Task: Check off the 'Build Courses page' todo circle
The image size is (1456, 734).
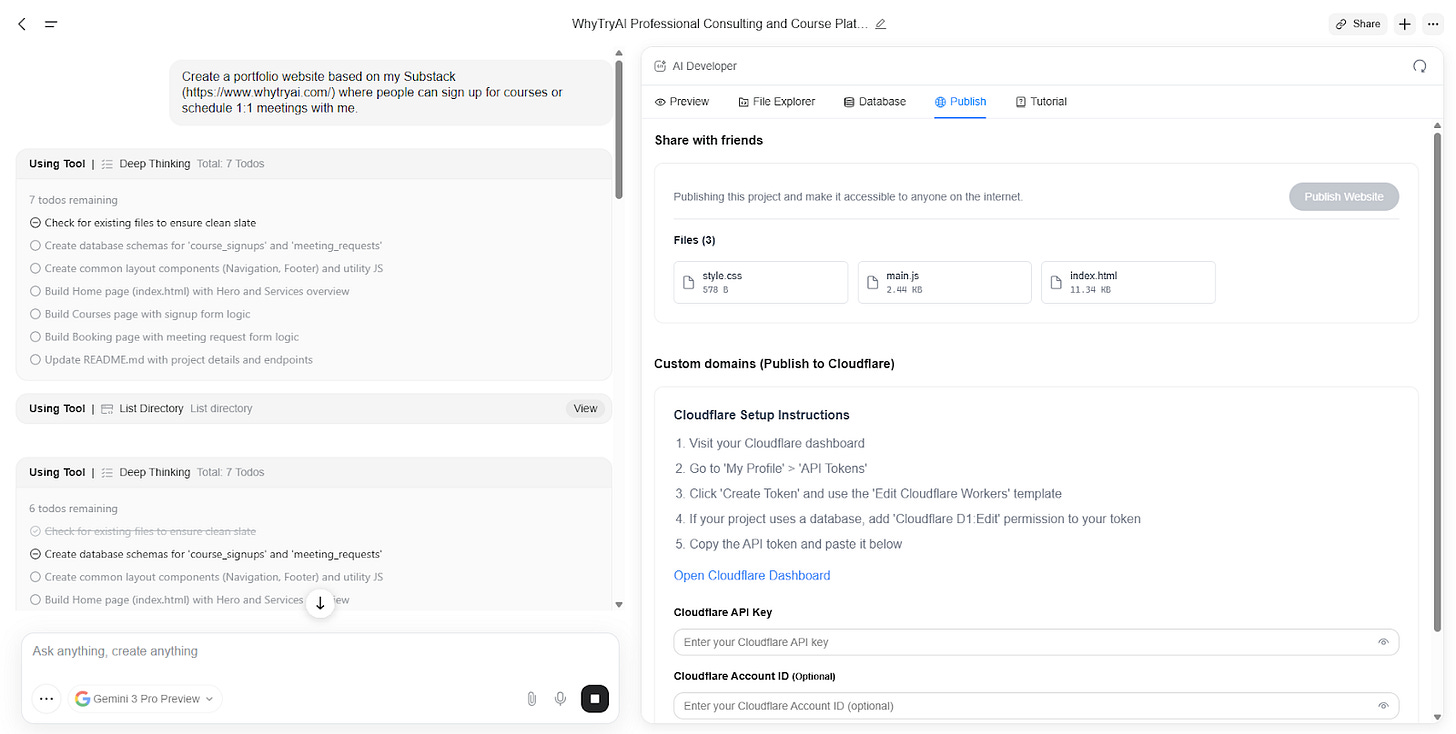Action: (x=35, y=313)
